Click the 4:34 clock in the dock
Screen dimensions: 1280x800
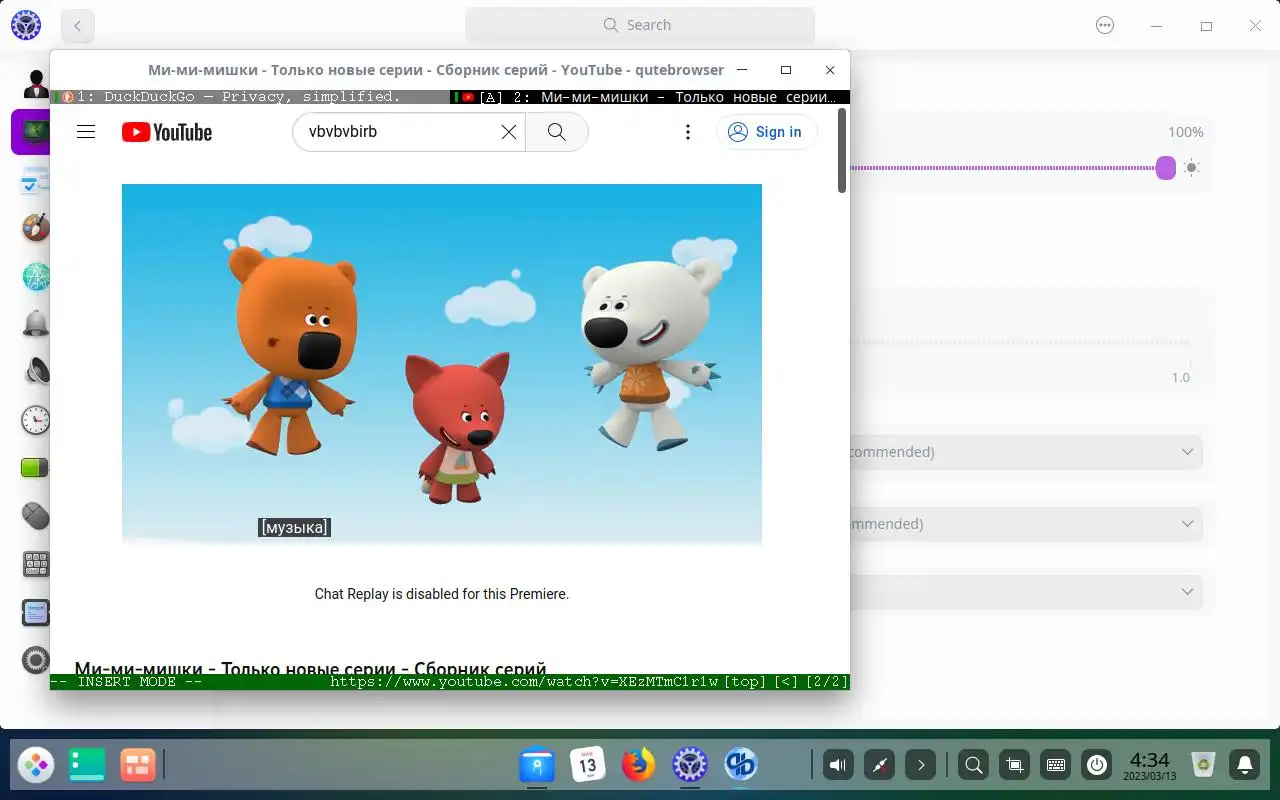1149,766
